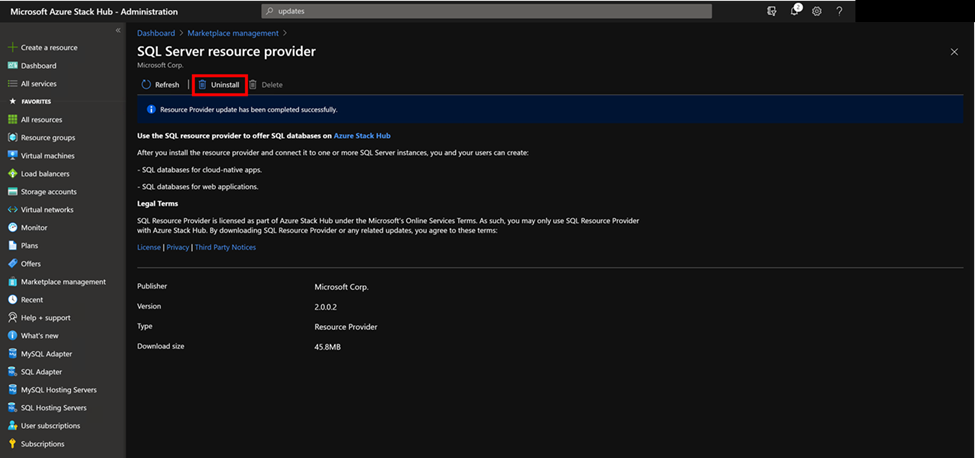Open All services menu item
975x458 pixels.
click(x=38, y=84)
